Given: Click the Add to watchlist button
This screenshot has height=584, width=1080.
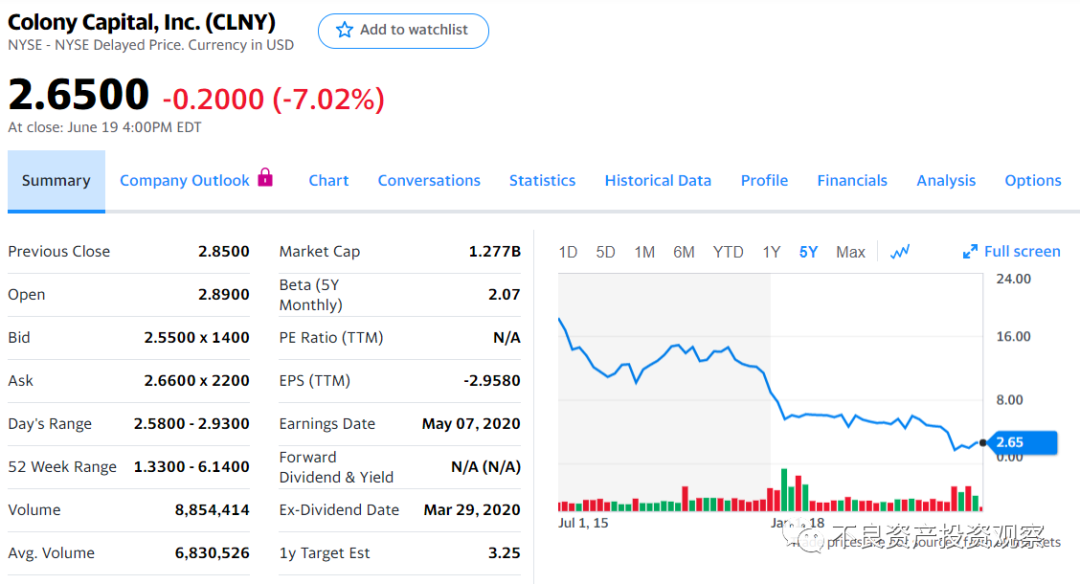Looking at the screenshot, I should [403, 31].
